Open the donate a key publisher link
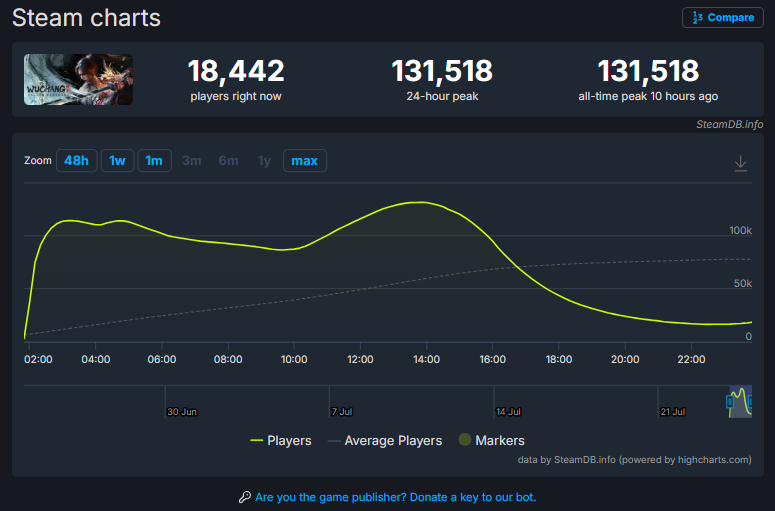This screenshot has width=775, height=511. click(x=395, y=497)
